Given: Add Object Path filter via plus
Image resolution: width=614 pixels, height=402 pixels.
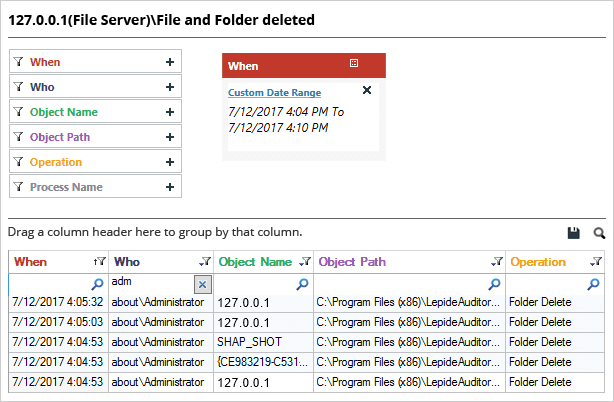Looking at the screenshot, I should 170,137.
